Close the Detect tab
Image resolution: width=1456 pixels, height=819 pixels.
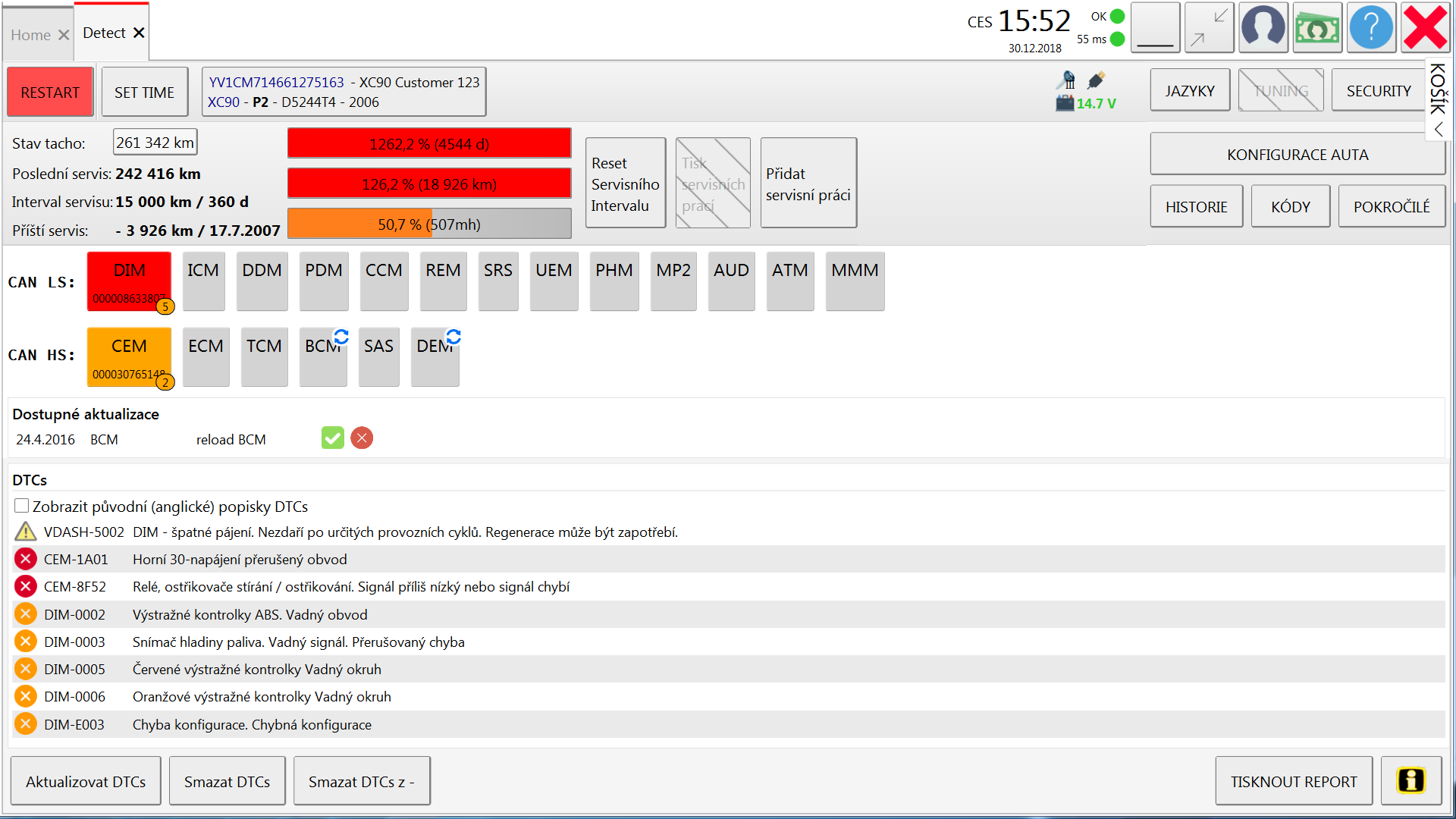click(139, 33)
